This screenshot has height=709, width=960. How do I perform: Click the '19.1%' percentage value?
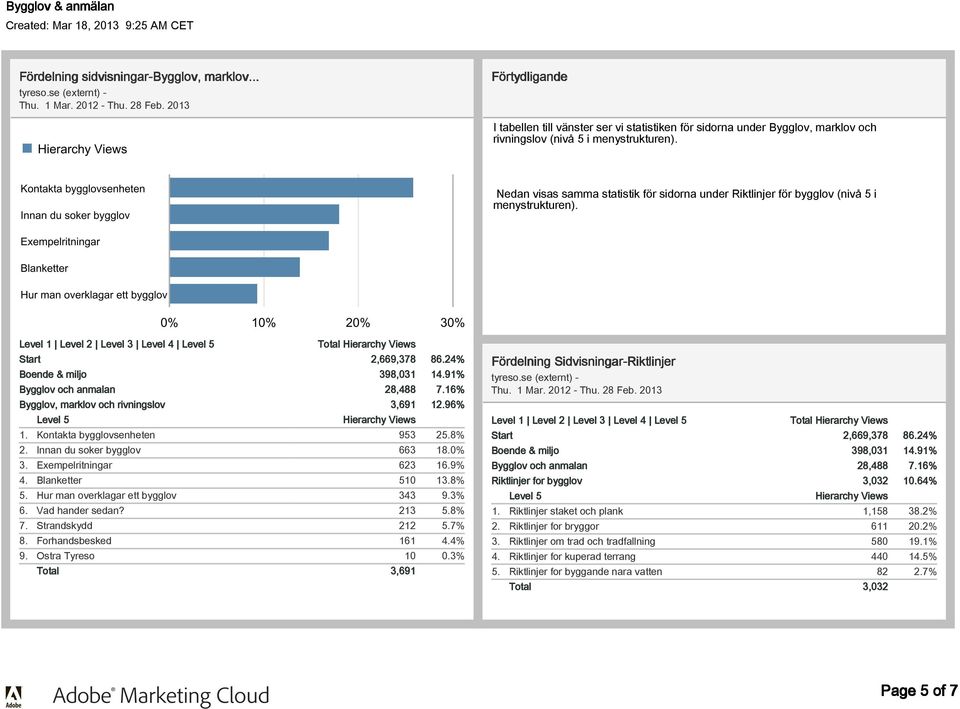point(923,541)
